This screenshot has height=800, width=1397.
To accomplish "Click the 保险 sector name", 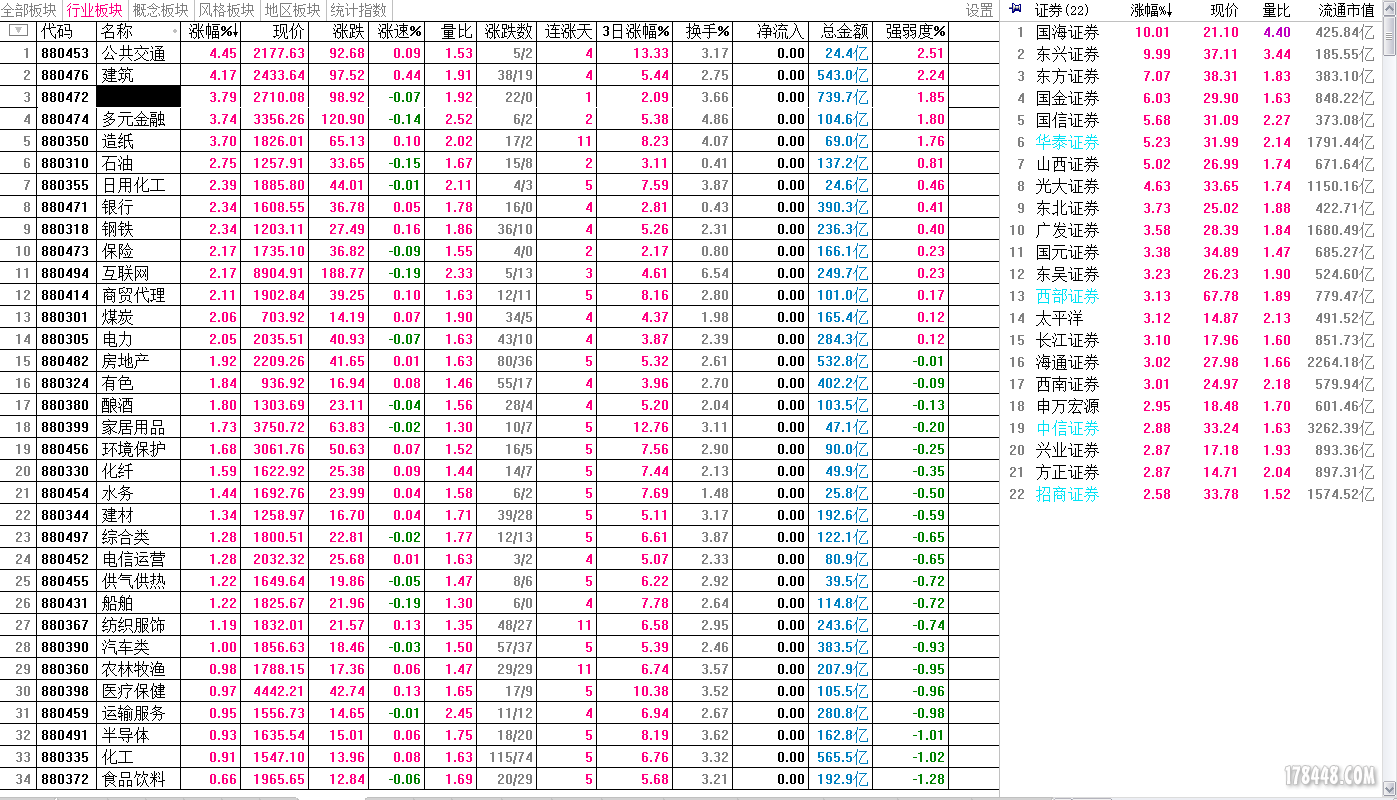I will (x=118, y=251).
